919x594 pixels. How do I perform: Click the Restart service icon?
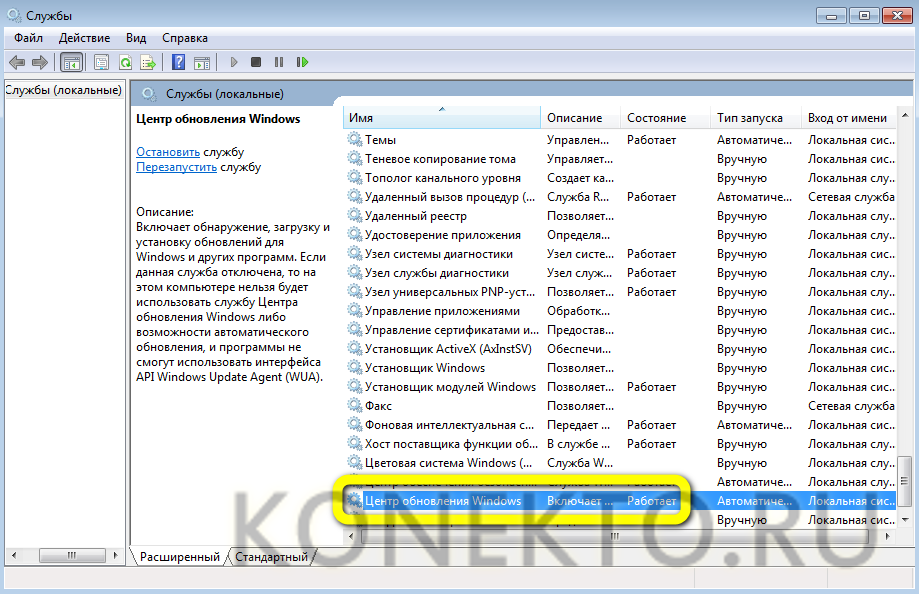pos(302,62)
